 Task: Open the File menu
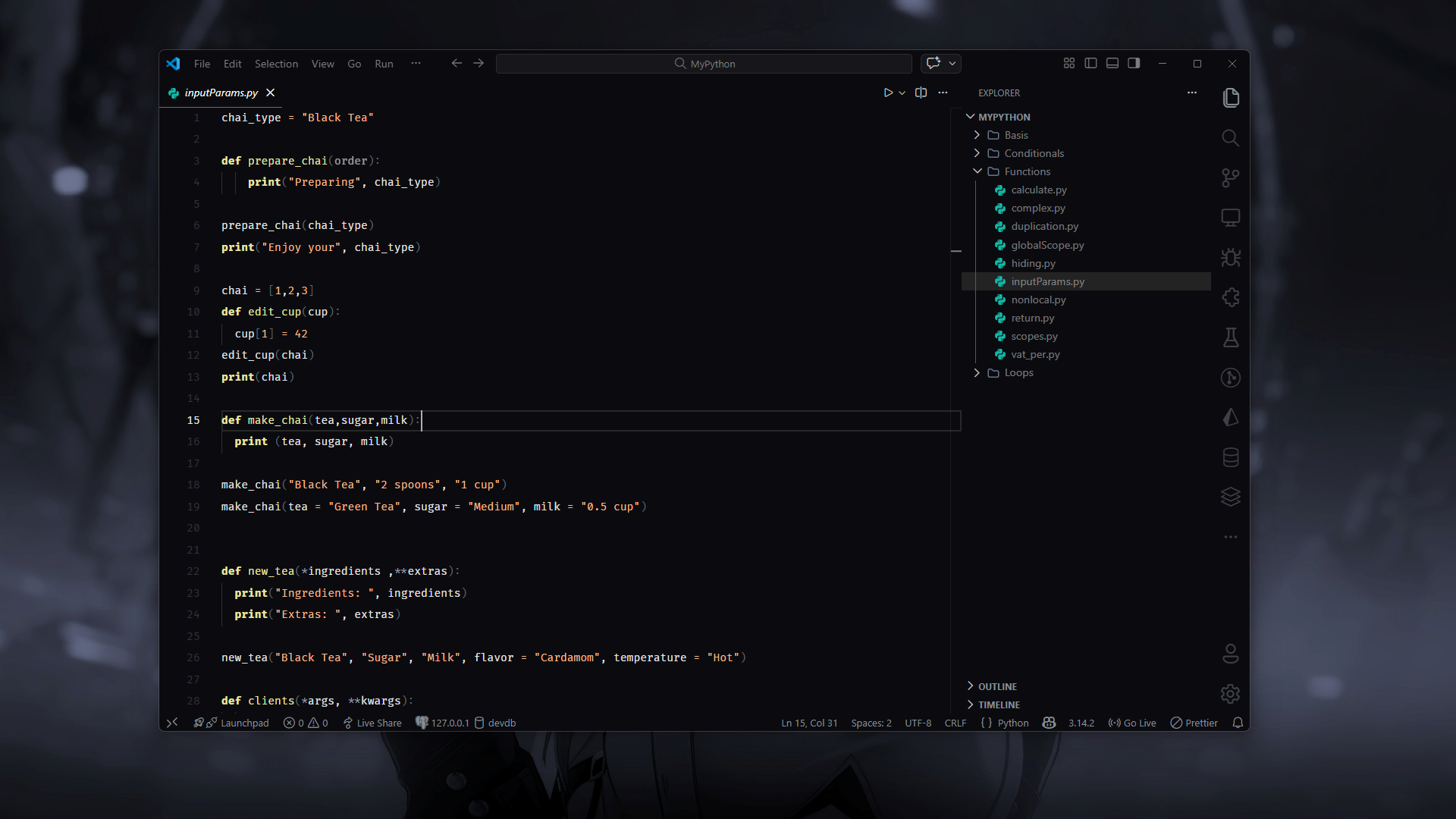coord(202,64)
